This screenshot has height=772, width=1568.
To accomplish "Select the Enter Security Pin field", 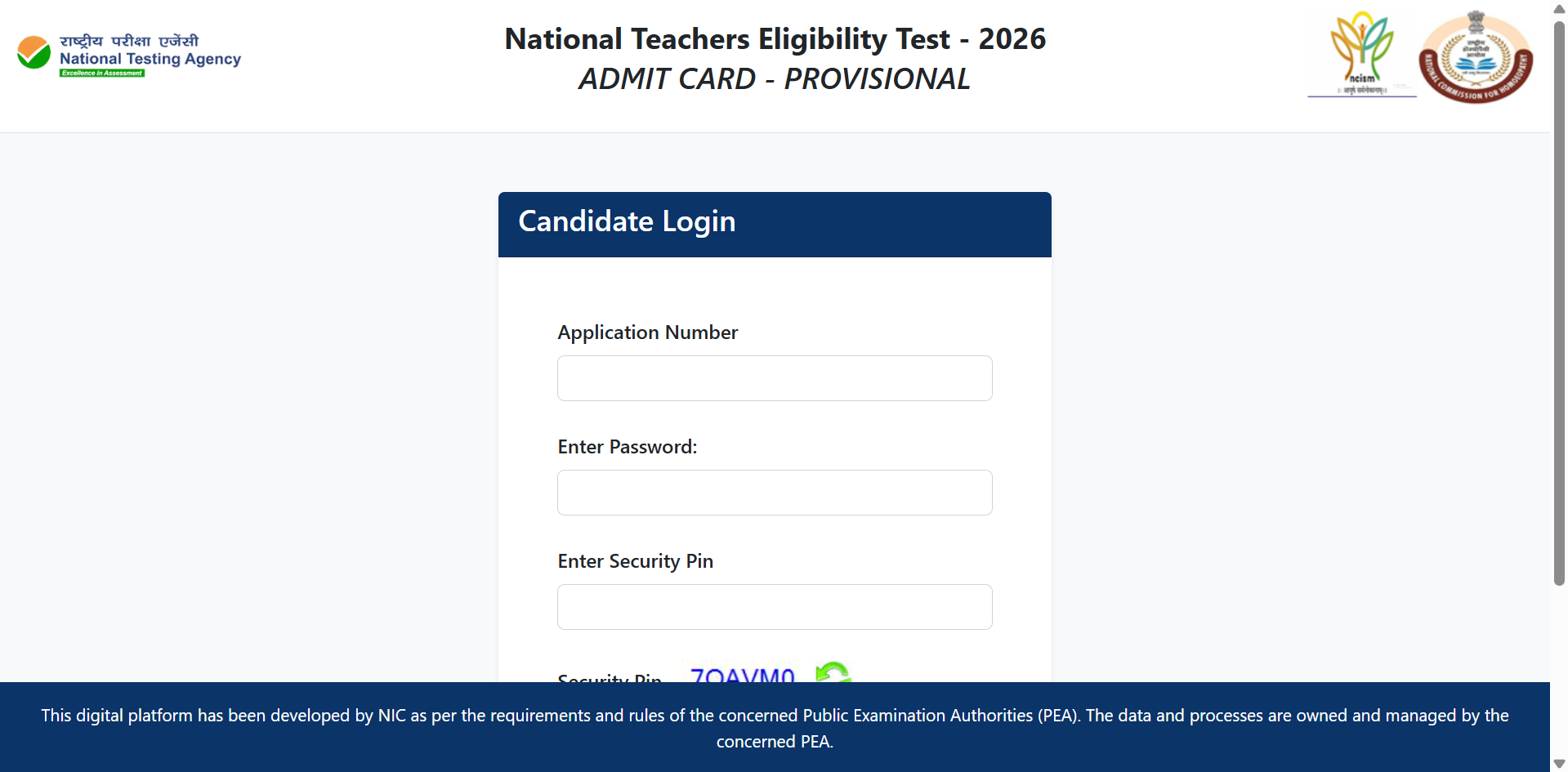I will pos(774,606).
